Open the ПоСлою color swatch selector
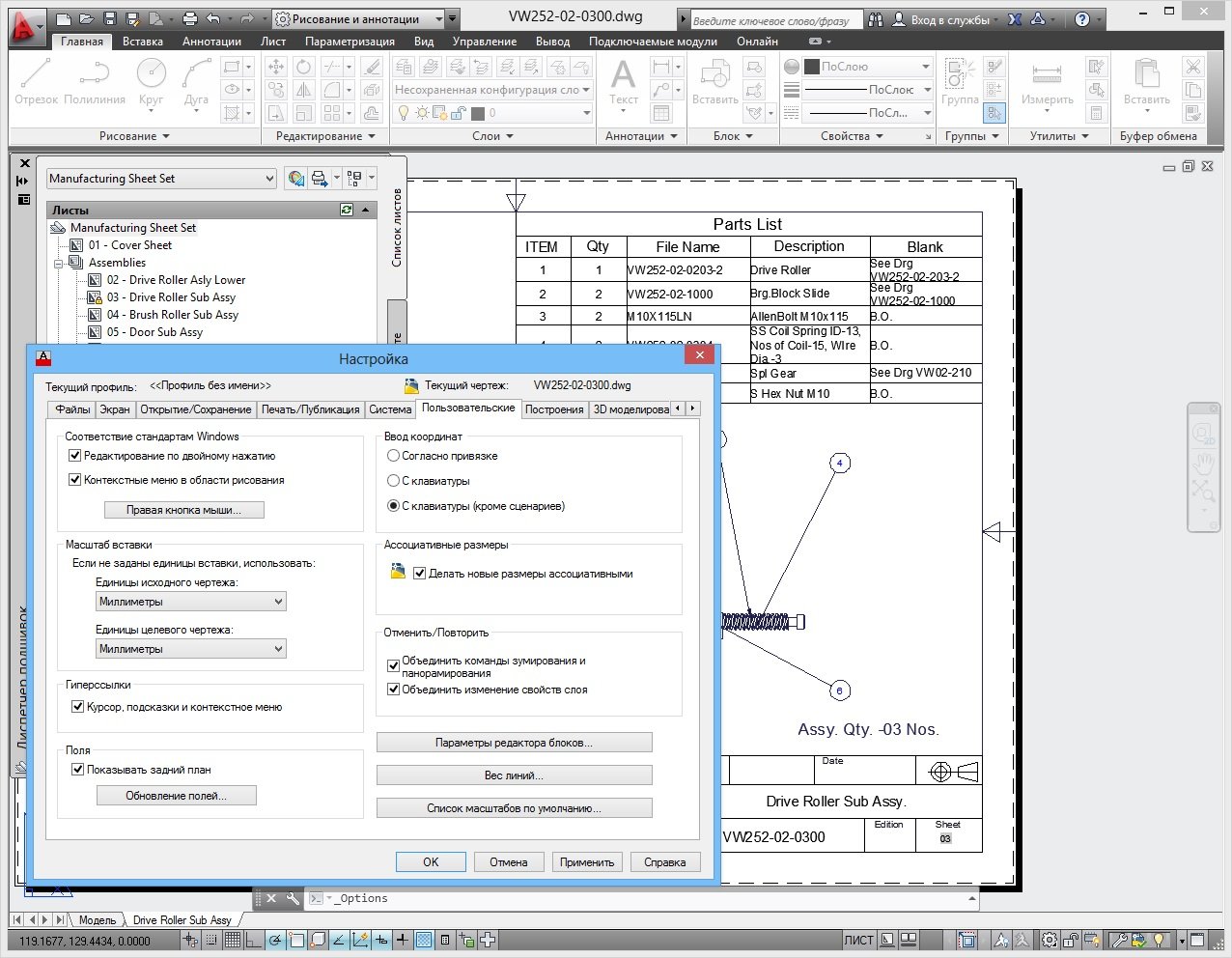 tap(867, 67)
